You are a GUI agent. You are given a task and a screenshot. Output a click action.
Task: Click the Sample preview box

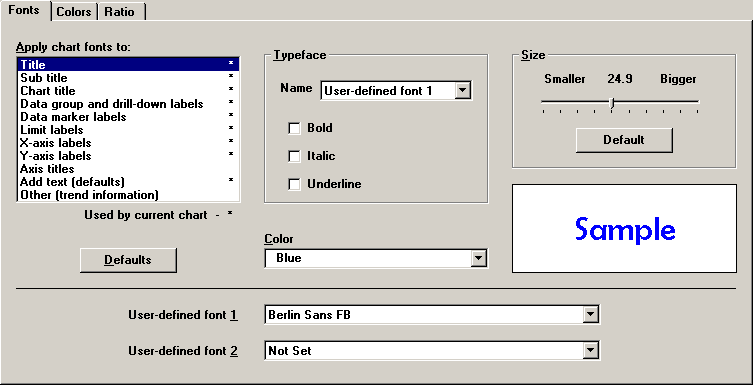point(624,229)
